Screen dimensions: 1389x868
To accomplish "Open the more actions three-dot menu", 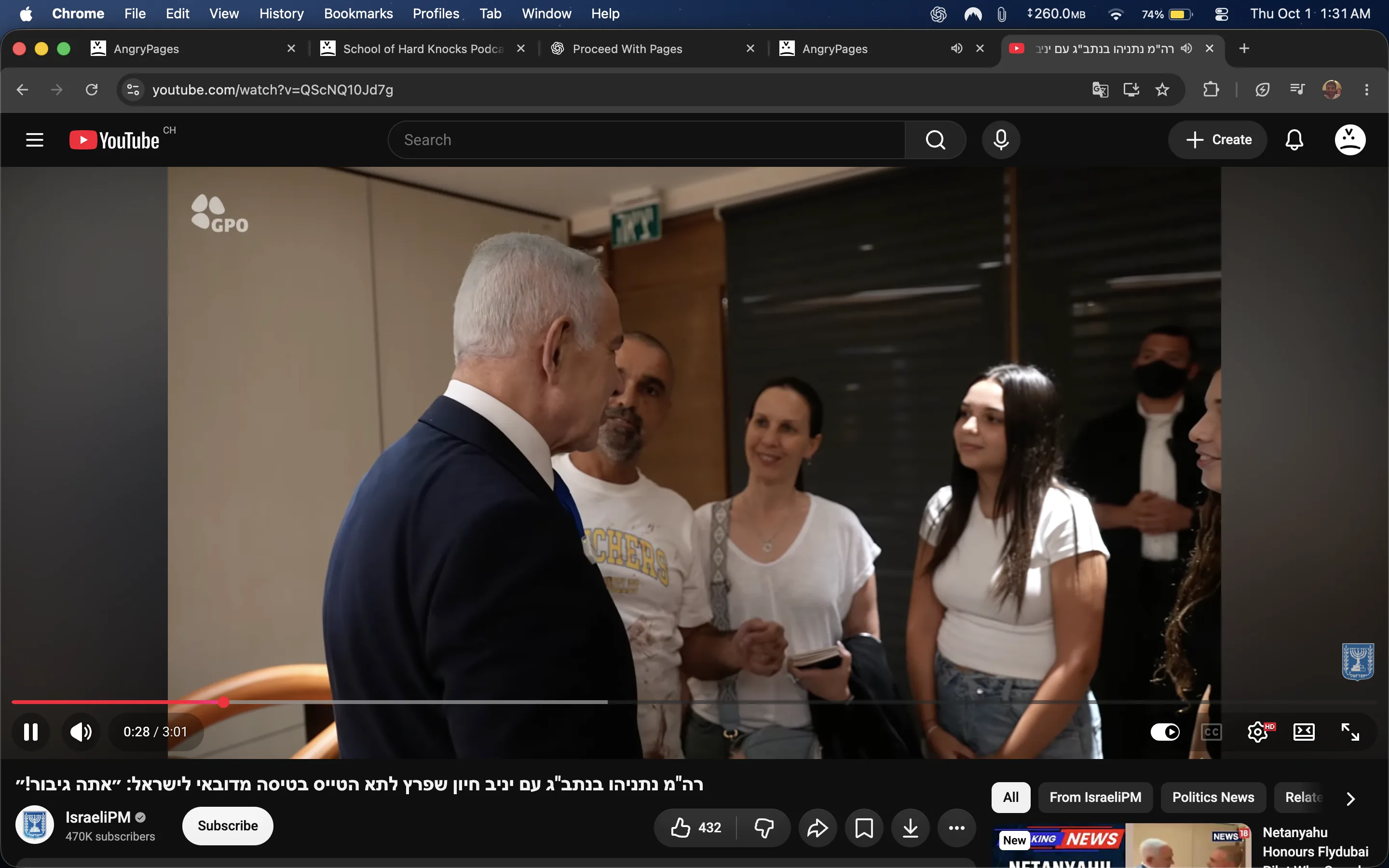I will coord(956,827).
